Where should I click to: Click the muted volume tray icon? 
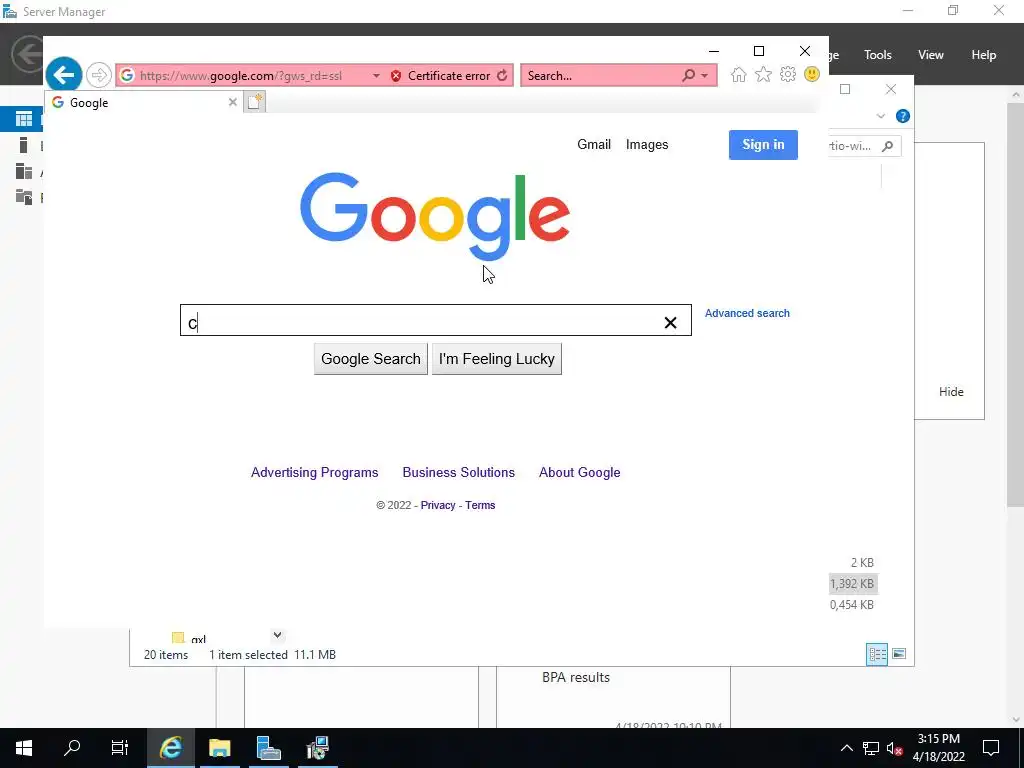pyautogui.click(x=895, y=748)
